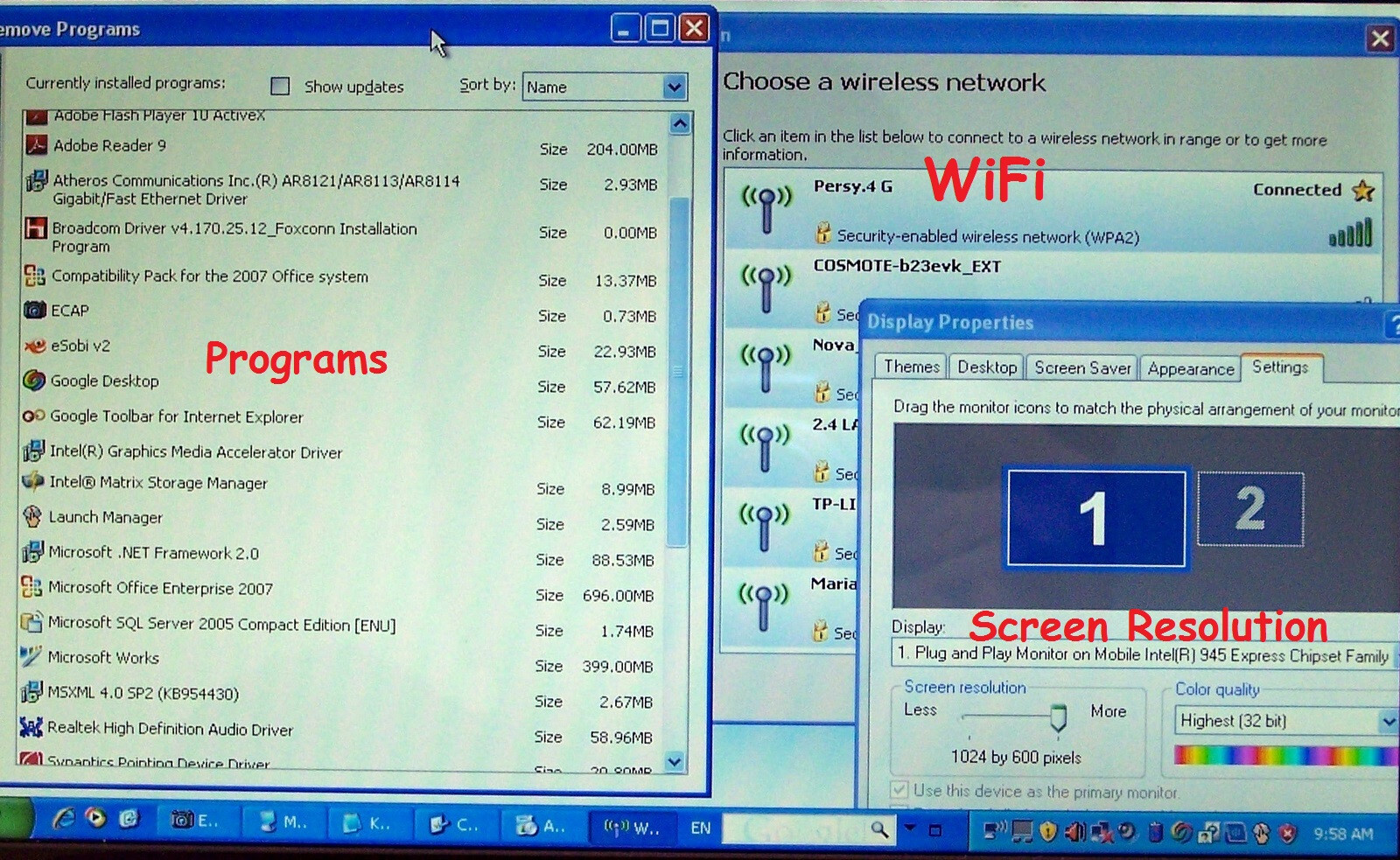The image size is (1400, 860).
Task: Launch Internet Explorer from quick launch
Action: [64, 819]
